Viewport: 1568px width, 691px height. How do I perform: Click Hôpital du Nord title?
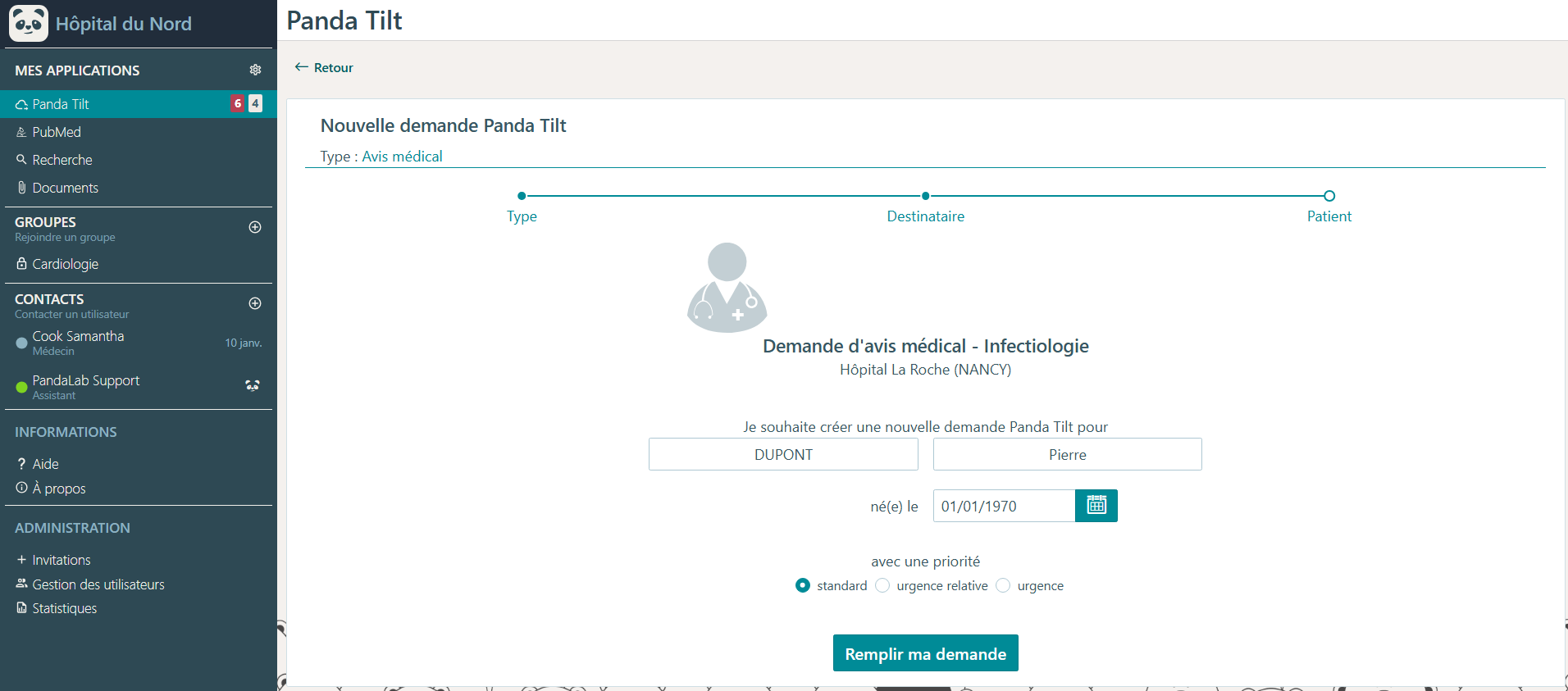[x=124, y=24]
